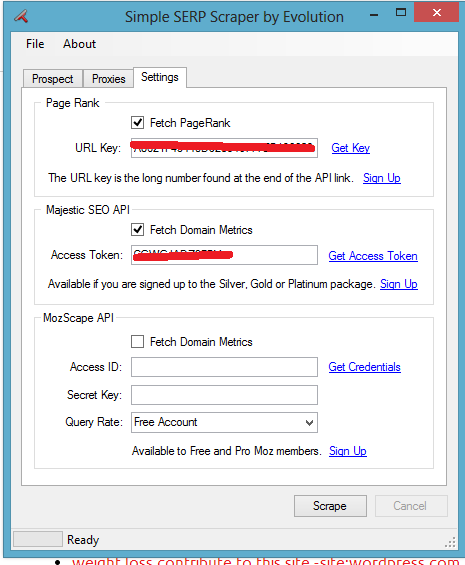Click the red scraper app icon in title bar

click(x=21, y=16)
